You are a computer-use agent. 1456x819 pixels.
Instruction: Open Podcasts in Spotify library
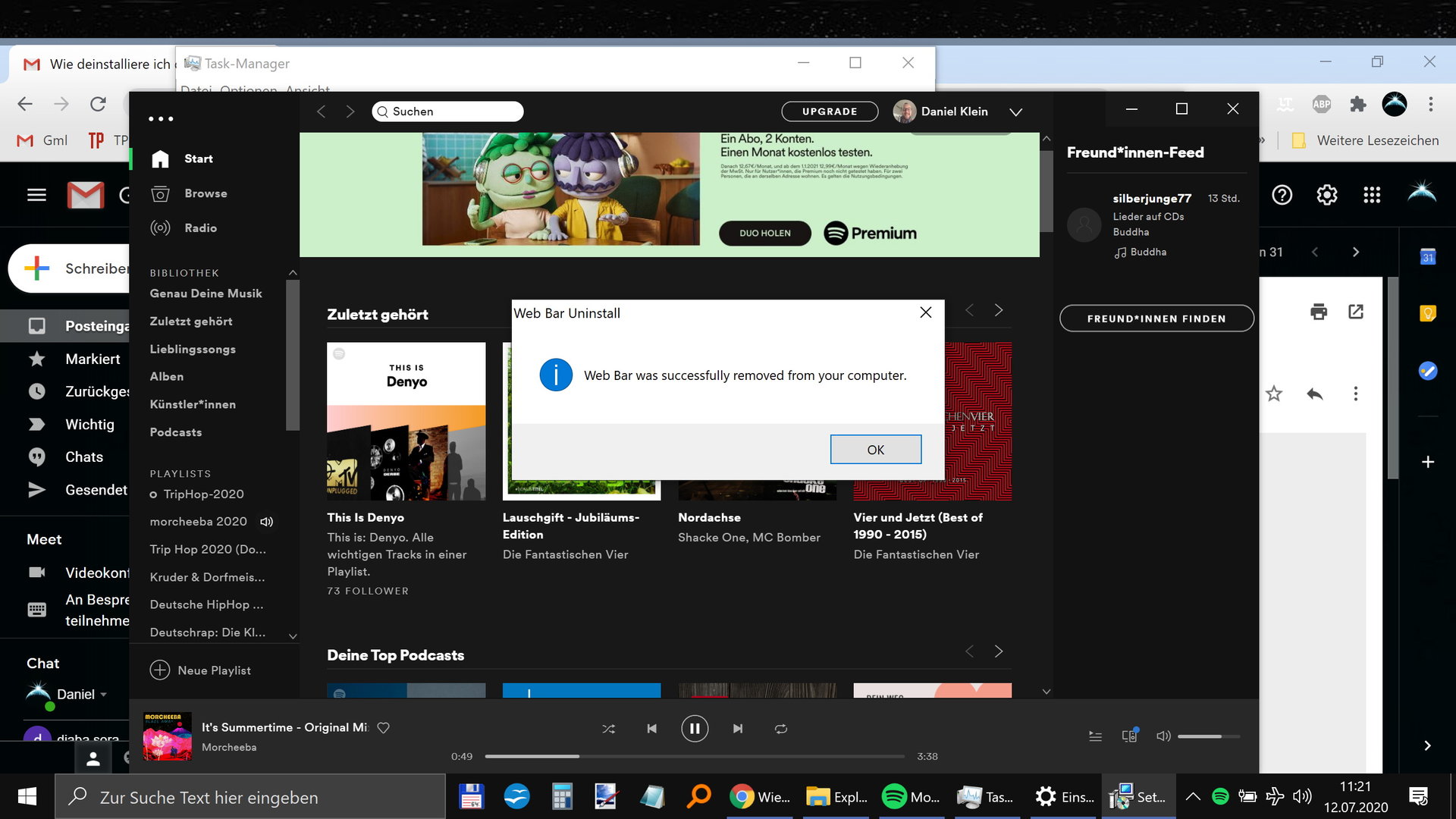click(175, 432)
